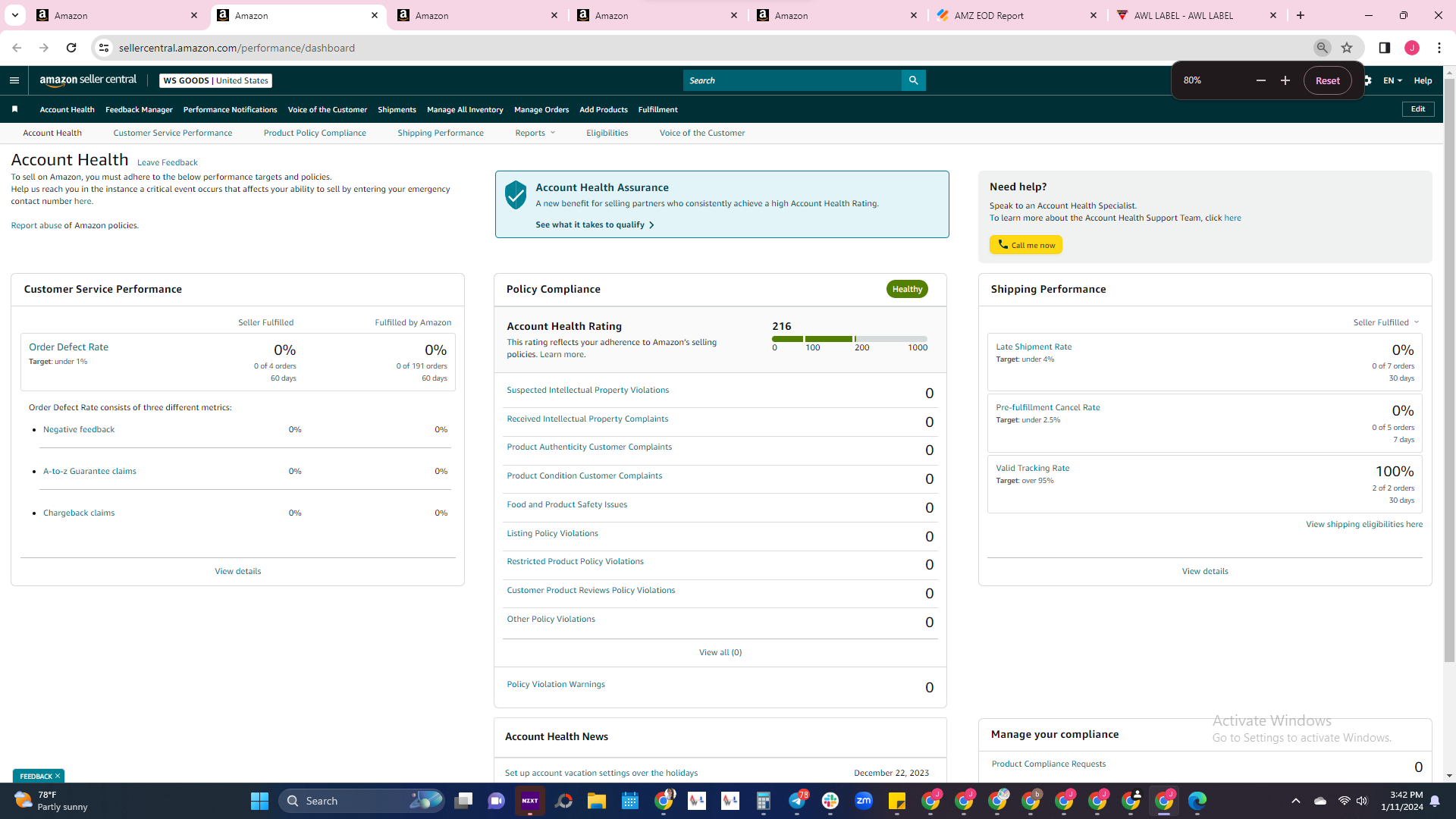Click the Help link in the header

[1423, 80]
